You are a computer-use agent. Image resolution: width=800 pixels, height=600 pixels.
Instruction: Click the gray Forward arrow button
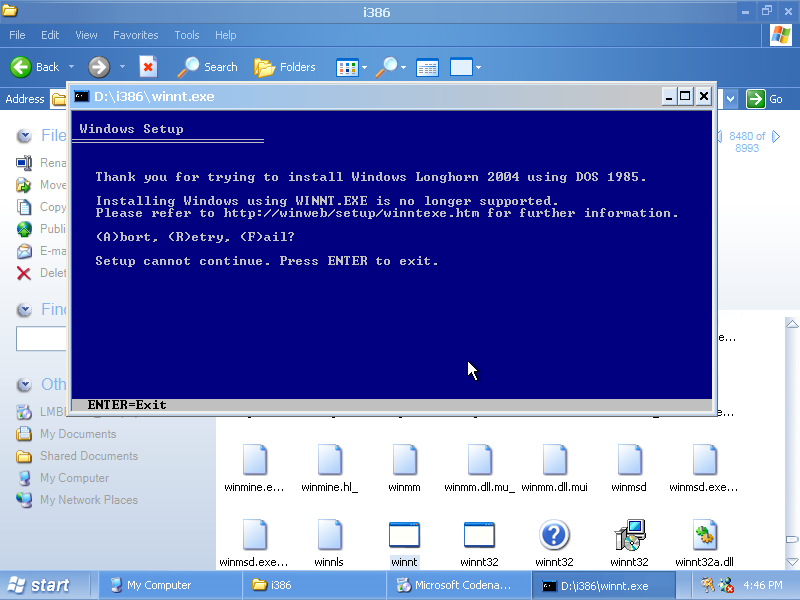(x=99, y=67)
